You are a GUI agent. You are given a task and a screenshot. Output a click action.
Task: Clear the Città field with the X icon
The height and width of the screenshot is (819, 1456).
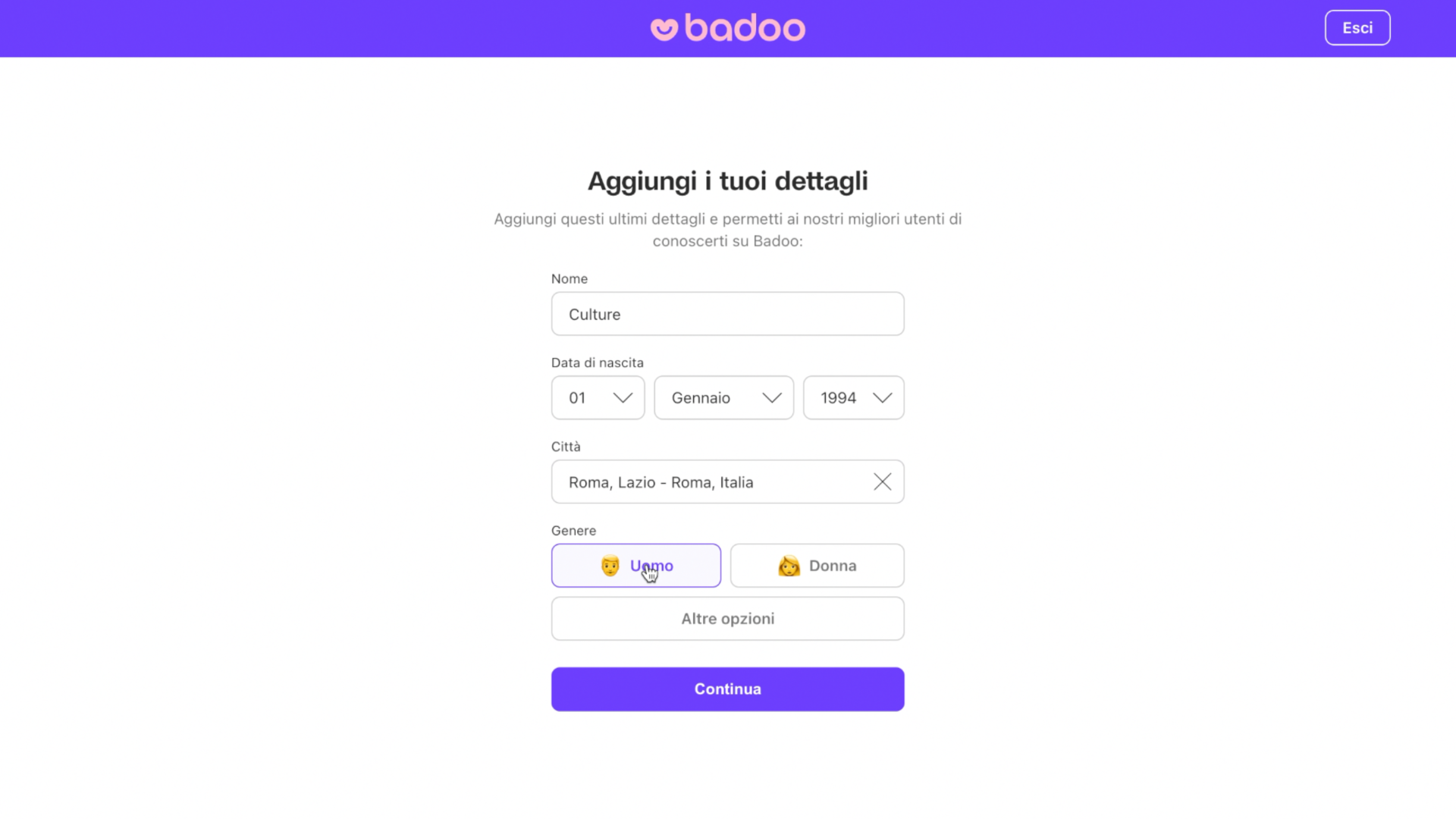(882, 482)
